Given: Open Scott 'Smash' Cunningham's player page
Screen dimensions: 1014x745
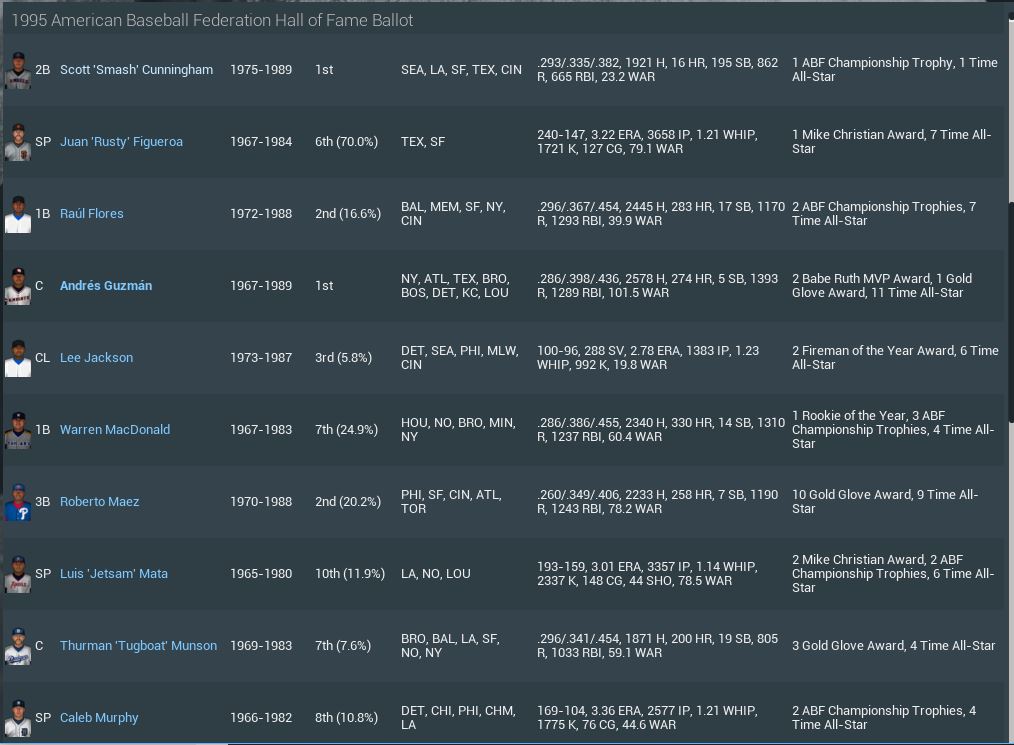Looking at the screenshot, I should (x=136, y=70).
